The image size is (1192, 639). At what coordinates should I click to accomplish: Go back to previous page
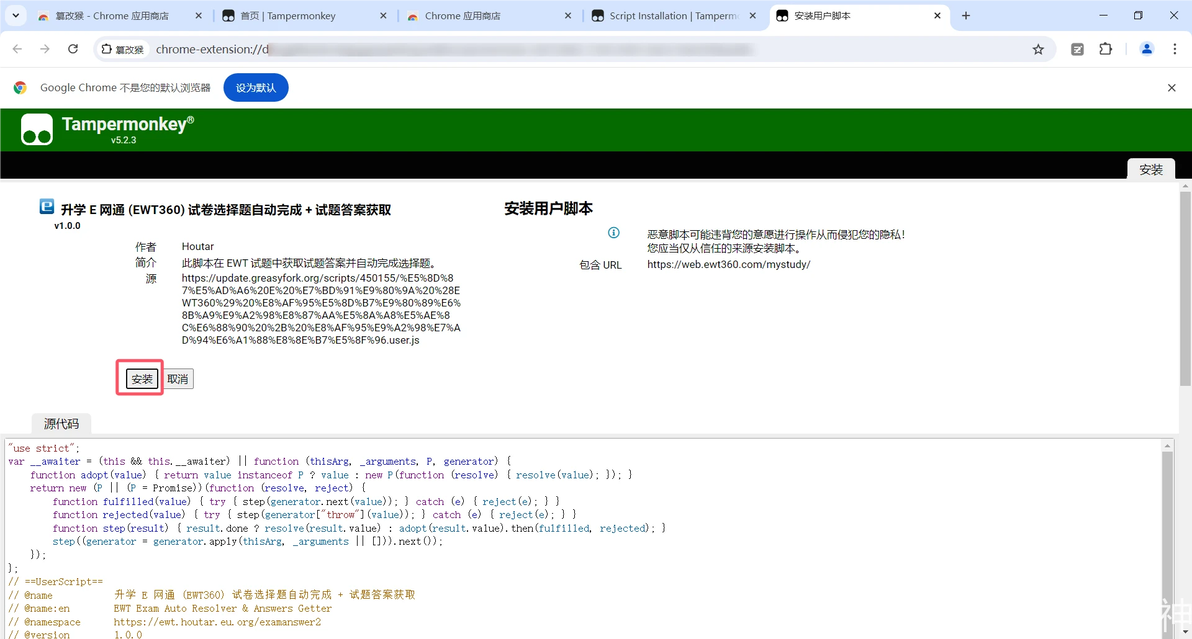(17, 49)
